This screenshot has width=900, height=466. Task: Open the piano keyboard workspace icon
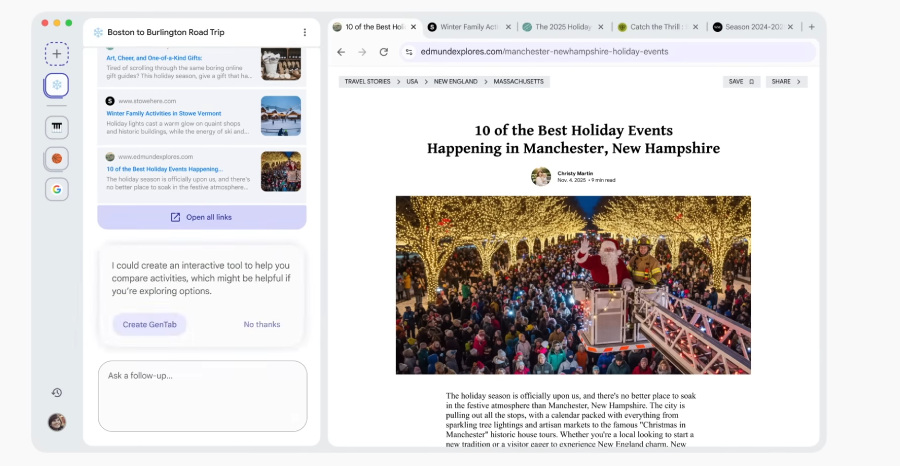(57, 127)
